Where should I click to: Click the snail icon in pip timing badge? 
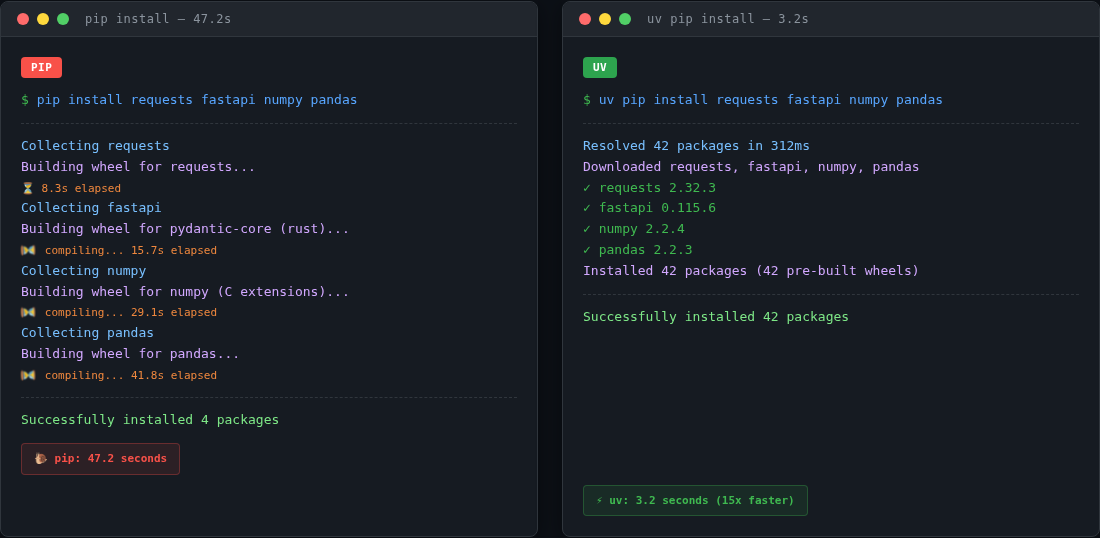41,459
